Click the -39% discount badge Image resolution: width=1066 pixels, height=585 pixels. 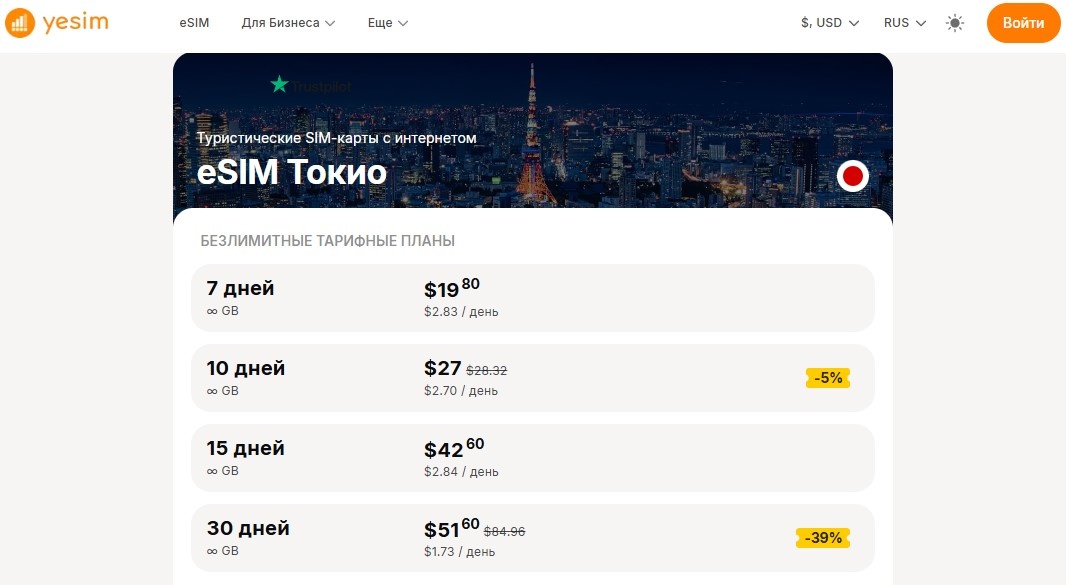[x=823, y=538]
